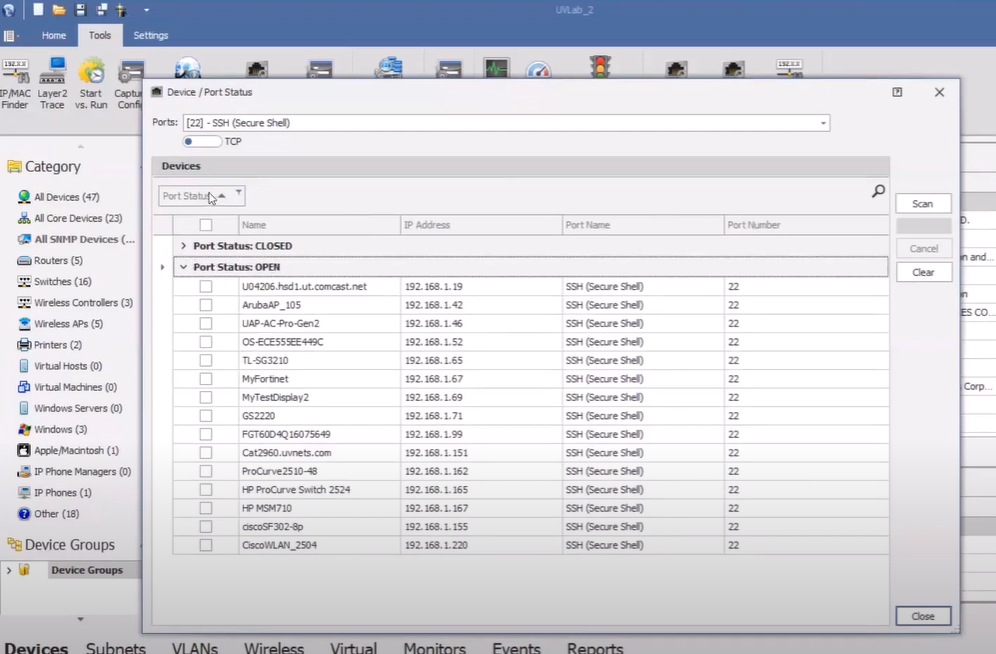Launch the Layer2 Trace tool
This screenshot has height=654, width=996.
coord(52,83)
